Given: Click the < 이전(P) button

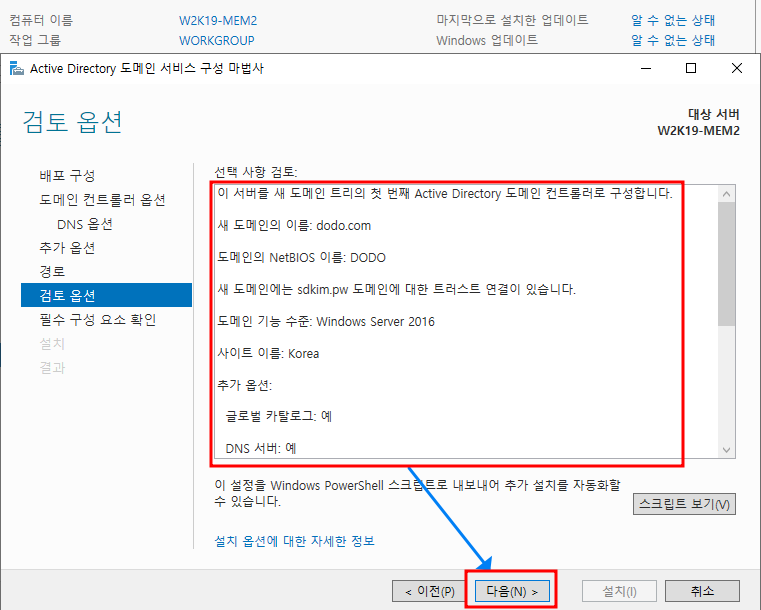Looking at the screenshot, I should click(430, 591).
